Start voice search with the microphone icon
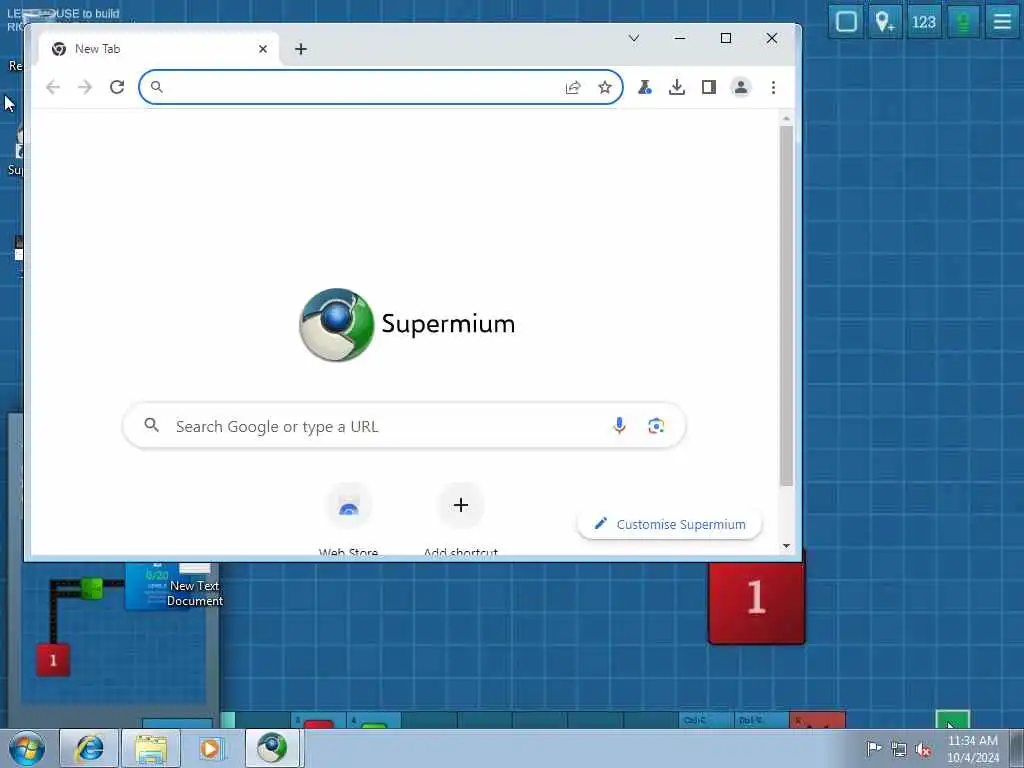1024x768 pixels. [x=619, y=426]
